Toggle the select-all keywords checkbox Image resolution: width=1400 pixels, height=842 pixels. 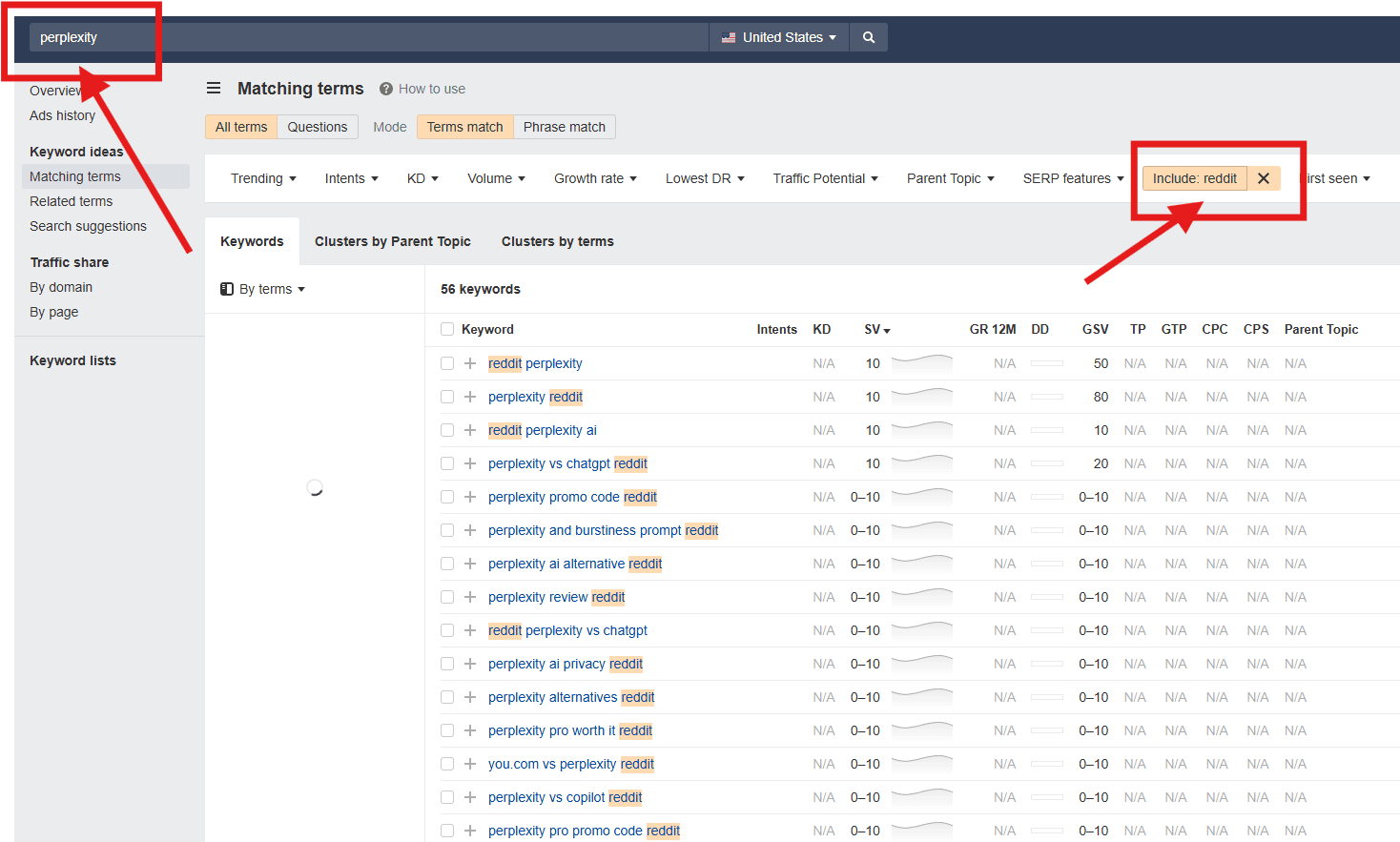pos(447,329)
